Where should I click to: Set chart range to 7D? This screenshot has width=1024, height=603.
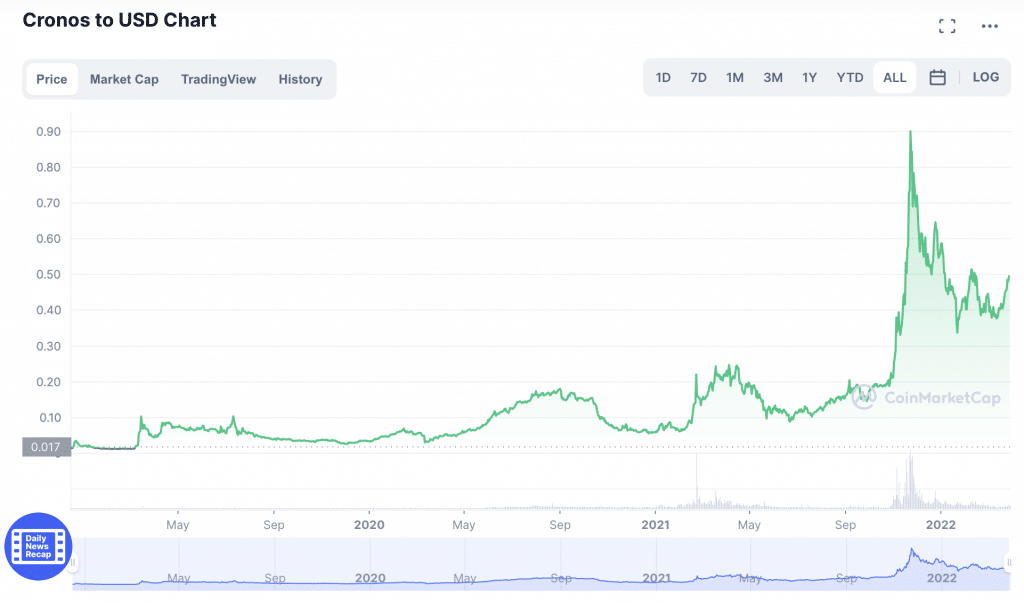click(x=698, y=77)
